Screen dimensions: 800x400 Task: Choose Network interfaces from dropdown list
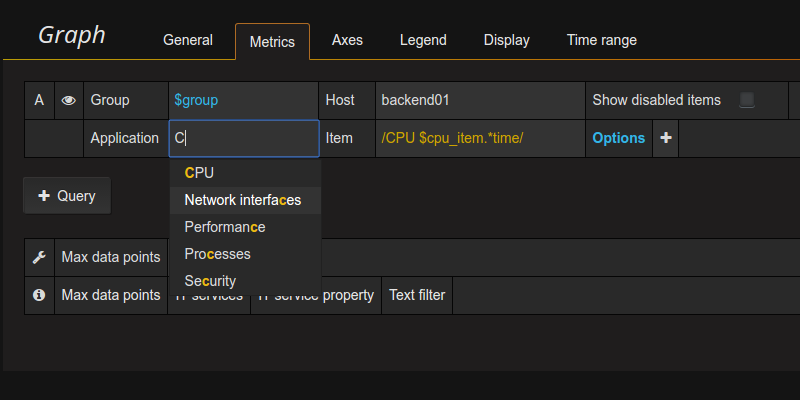pos(242,200)
